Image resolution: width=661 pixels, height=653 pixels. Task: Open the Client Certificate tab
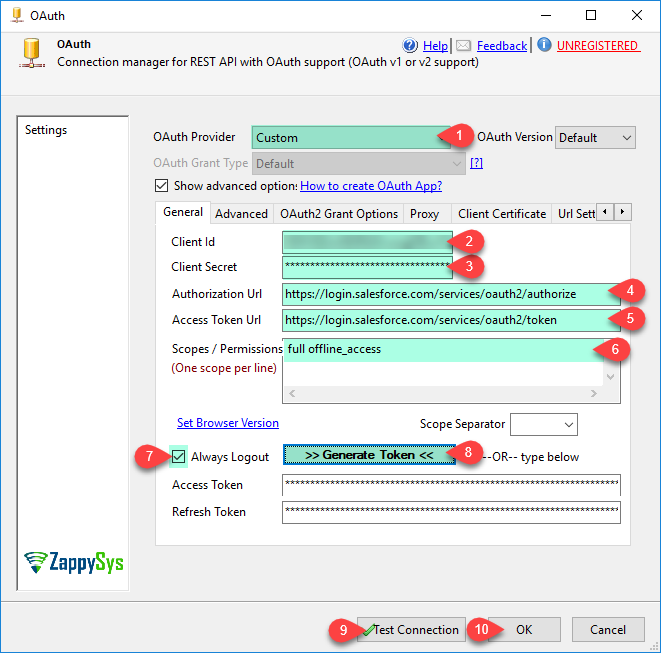pyautogui.click(x=502, y=214)
